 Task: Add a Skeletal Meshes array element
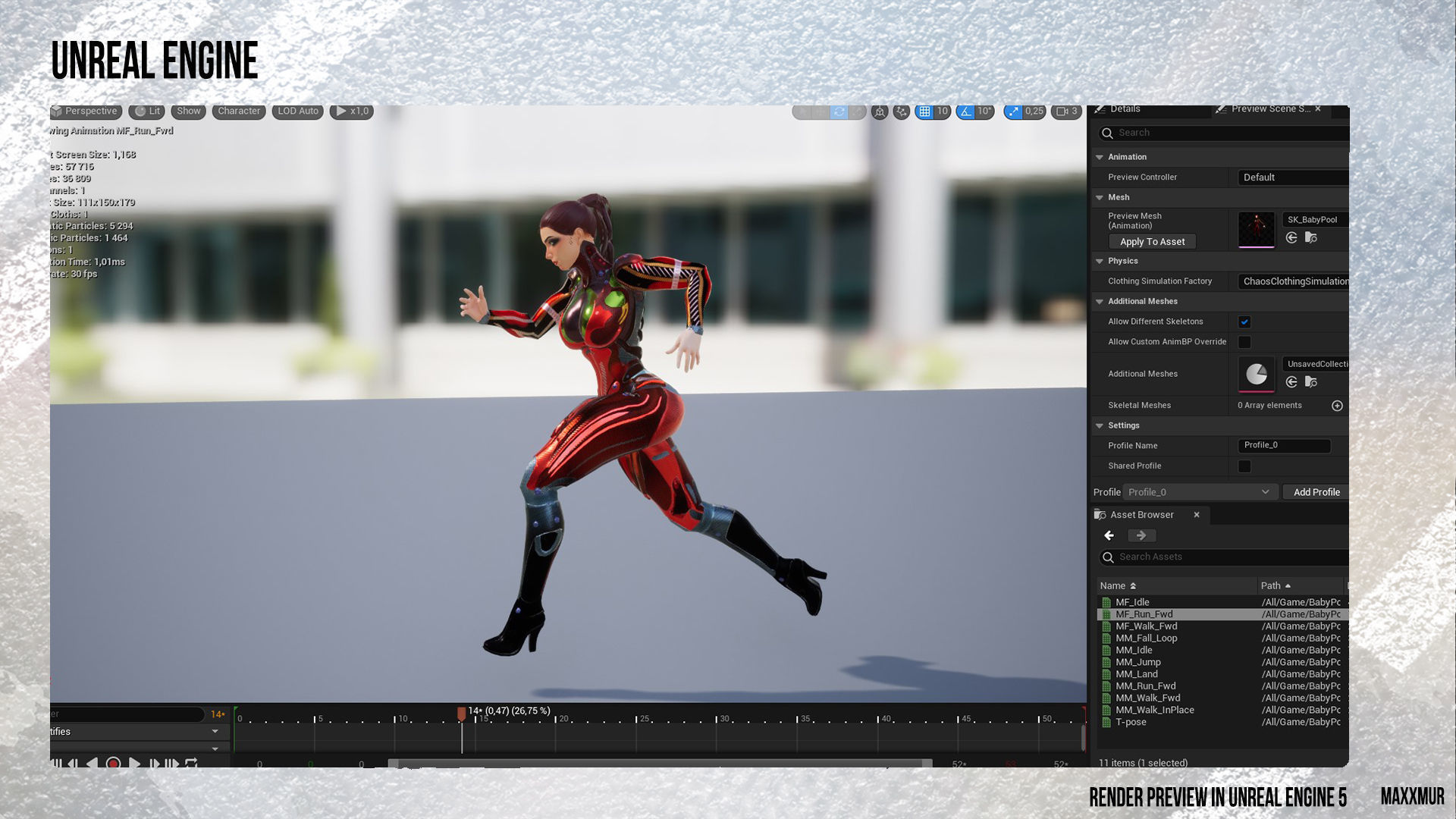(x=1337, y=406)
